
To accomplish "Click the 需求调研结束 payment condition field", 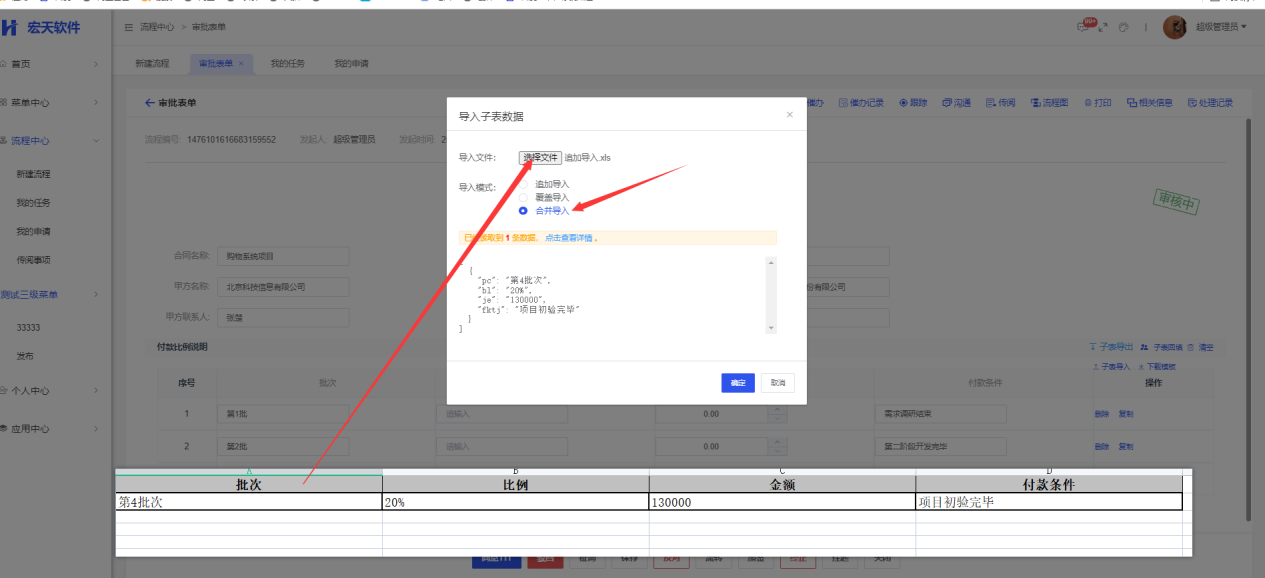I will click(940, 414).
